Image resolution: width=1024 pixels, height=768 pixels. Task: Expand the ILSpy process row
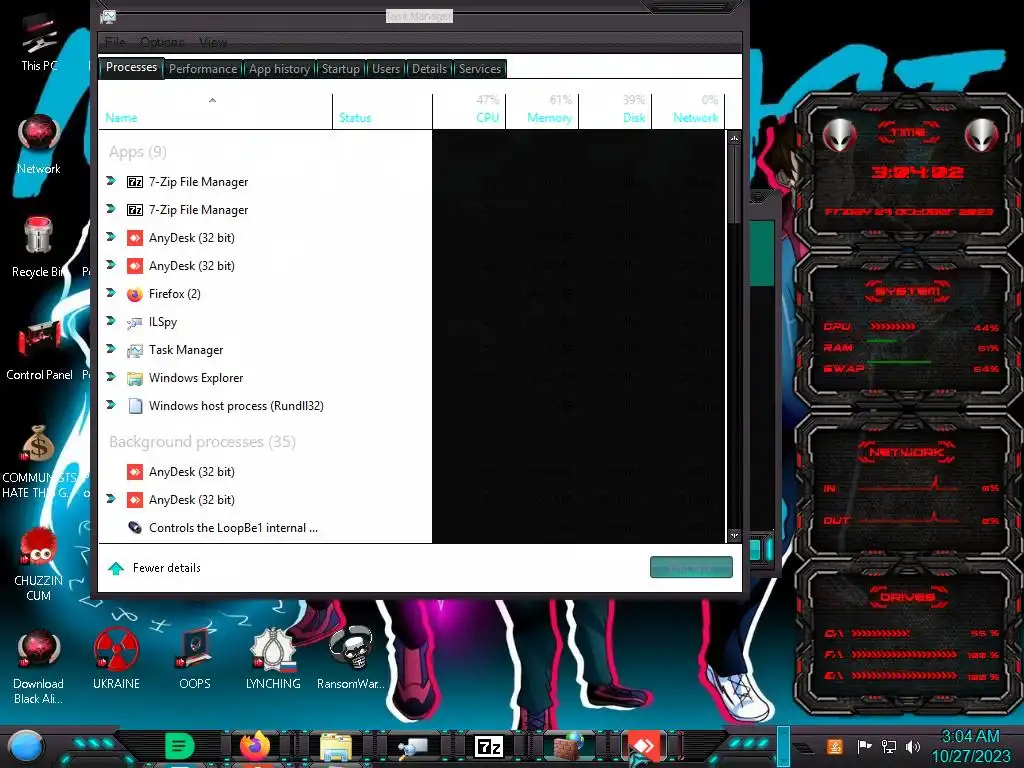click(x=111, y=321)
